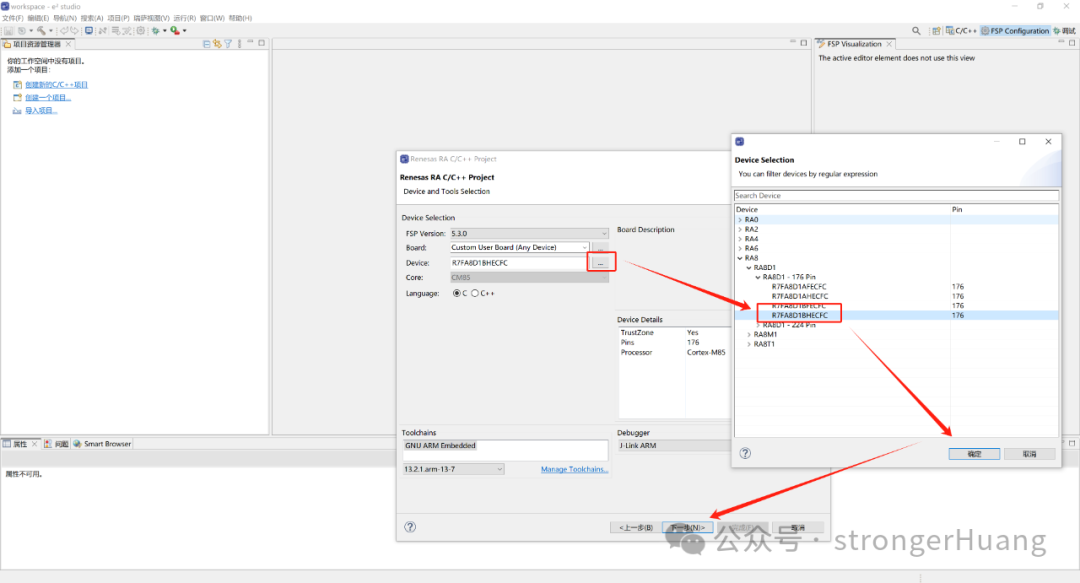Expand the RA8M1 tree node
This screenshot has width=1080, height=583.
749,334
